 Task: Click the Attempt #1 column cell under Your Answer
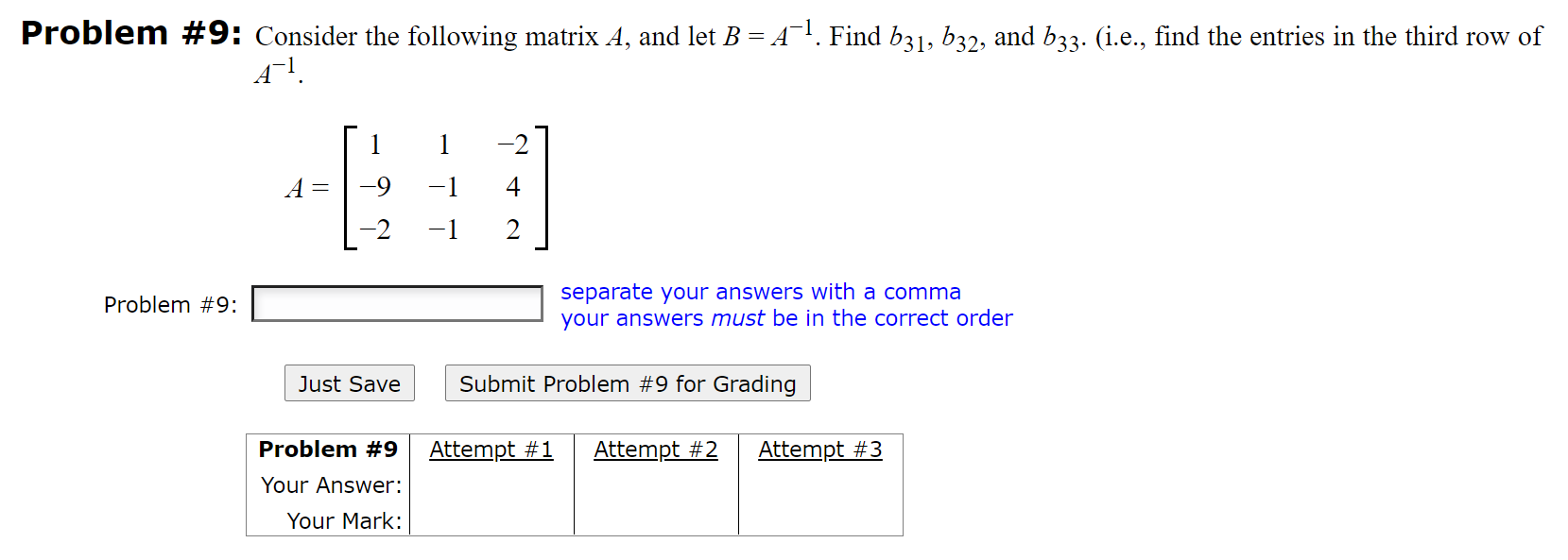coord(491,484)
